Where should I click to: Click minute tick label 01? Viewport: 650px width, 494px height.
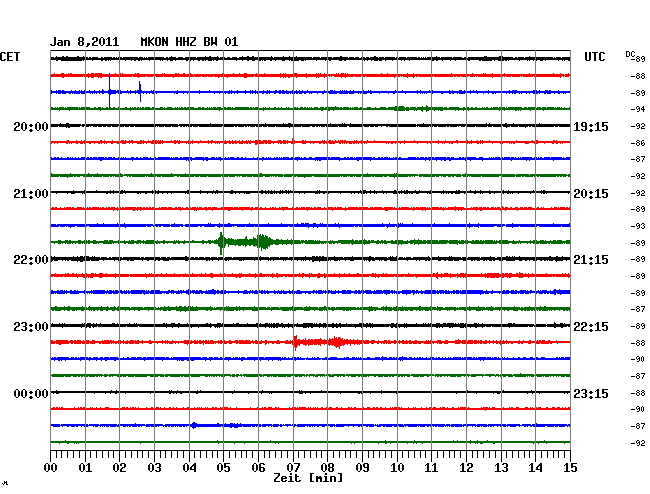[x=85, y=468]
